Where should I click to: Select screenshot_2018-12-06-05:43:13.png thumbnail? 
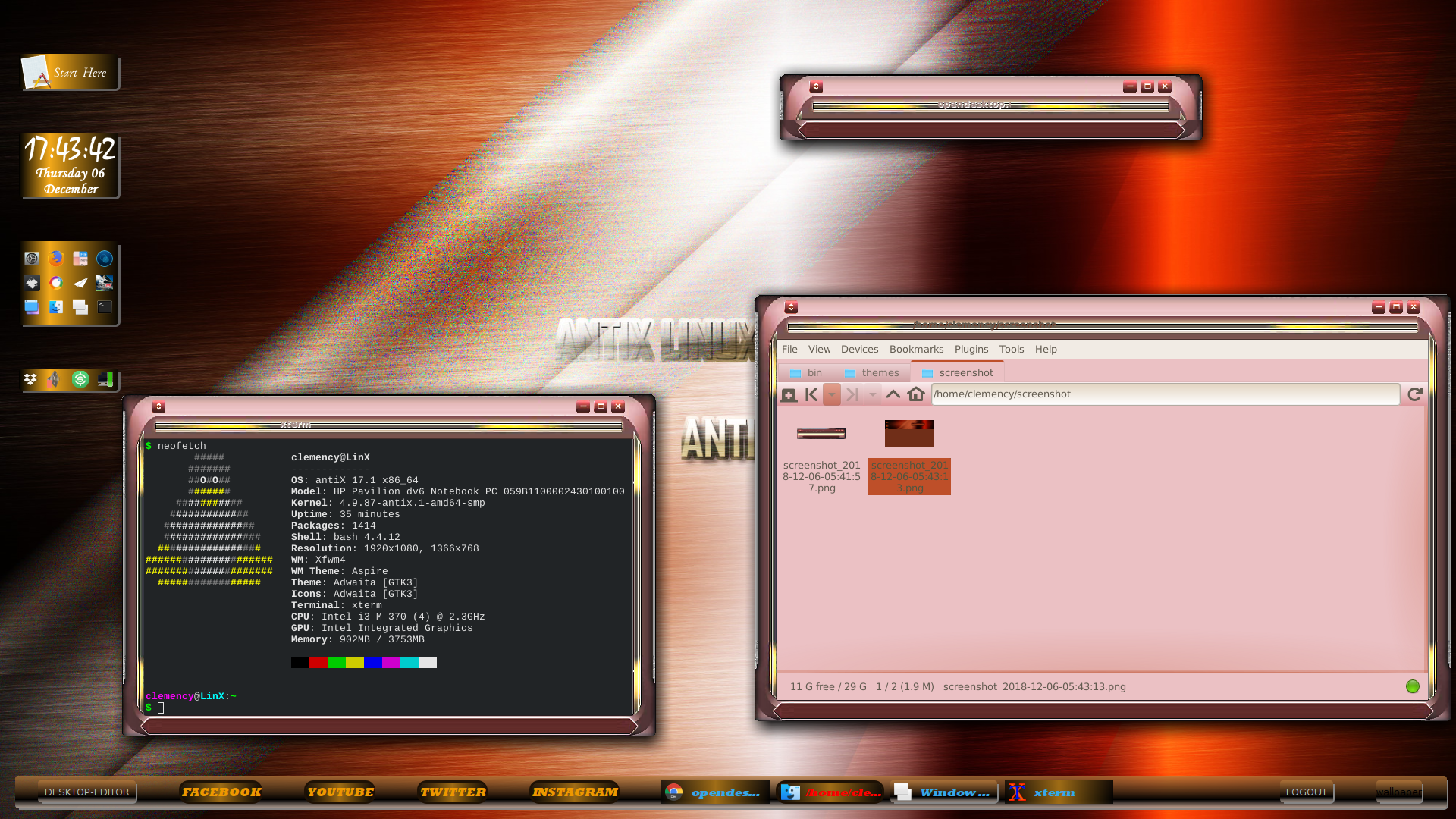pos(909,434)
